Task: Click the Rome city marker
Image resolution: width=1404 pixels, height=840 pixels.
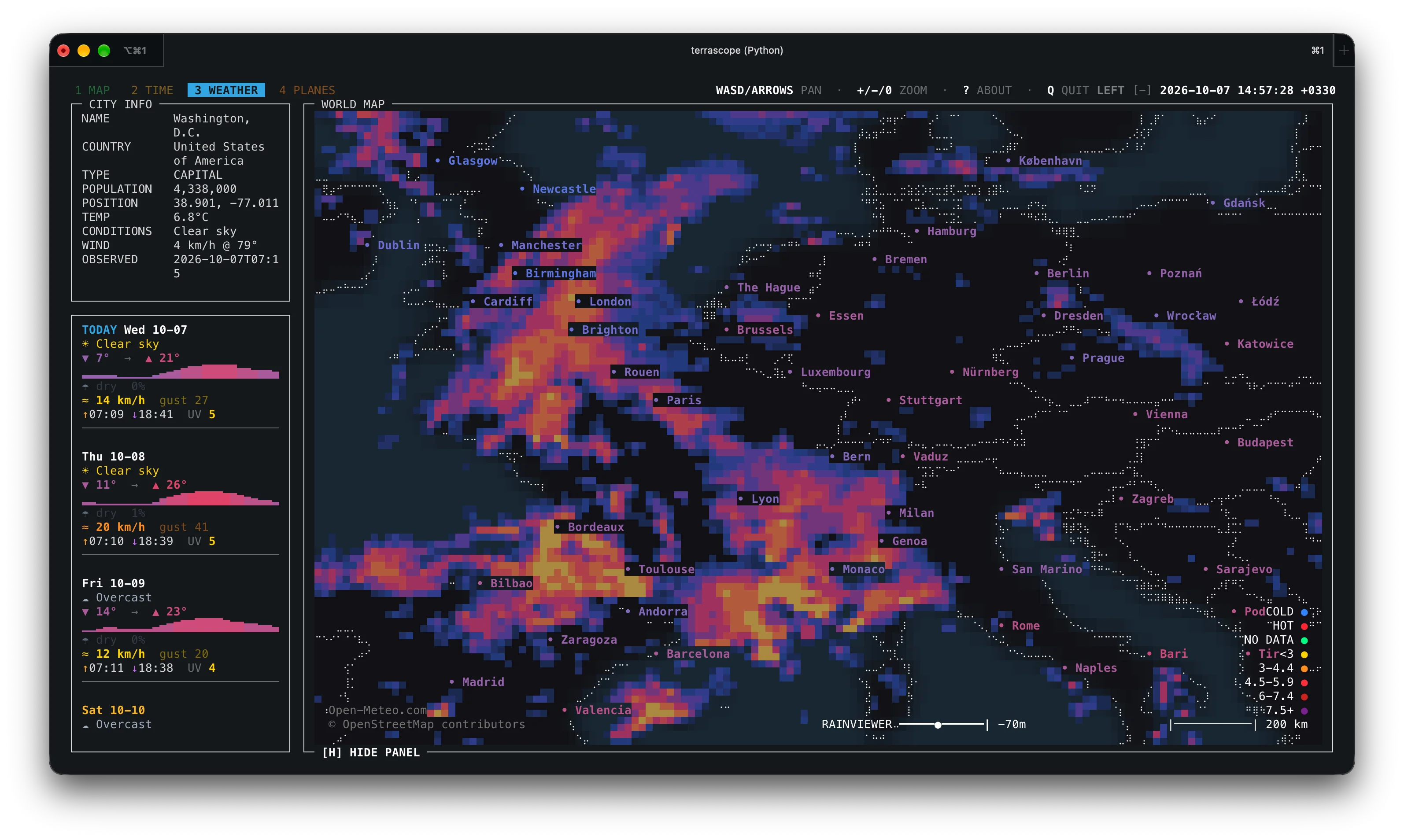Action: coord(1019,626)
